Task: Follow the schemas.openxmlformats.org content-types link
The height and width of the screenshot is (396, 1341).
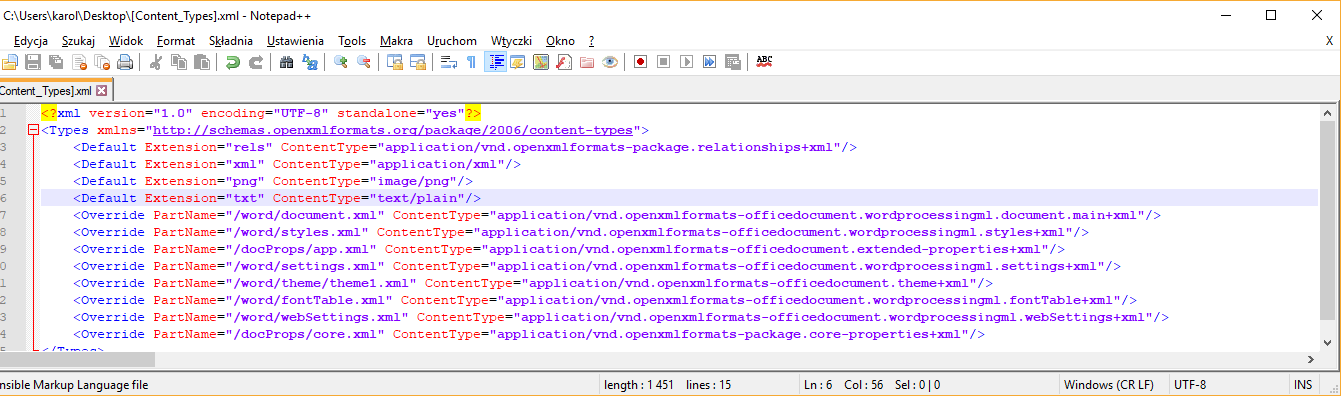Action: point(392,130)
